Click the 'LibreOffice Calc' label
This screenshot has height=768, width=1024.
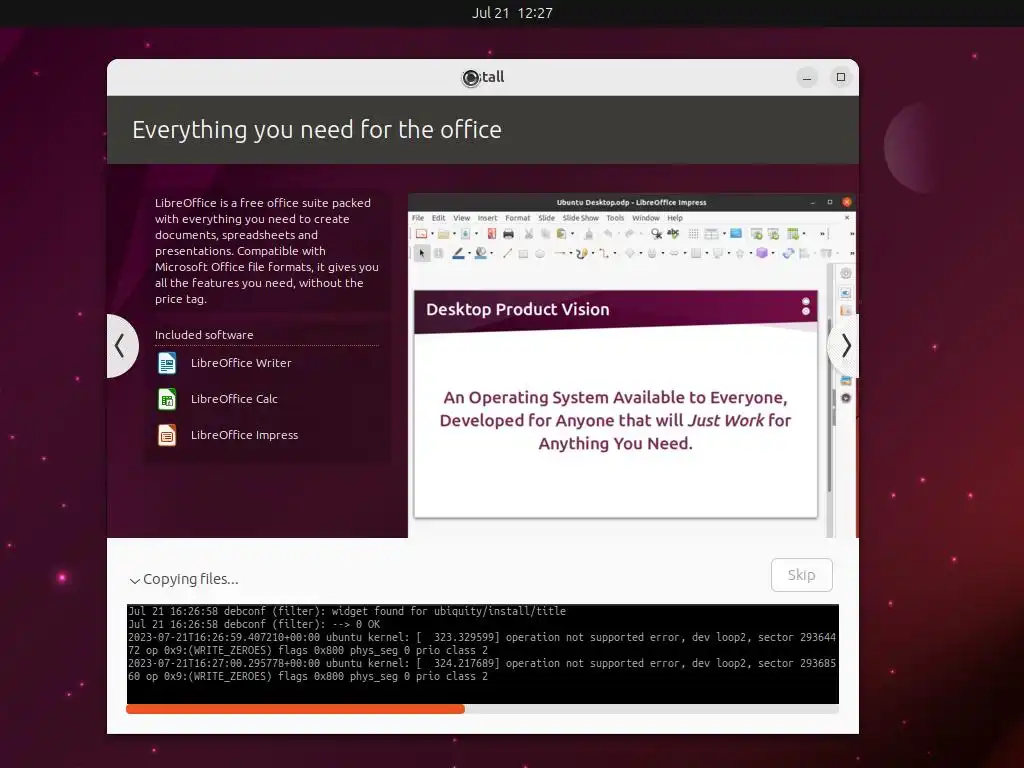click(x=234, y=399)
